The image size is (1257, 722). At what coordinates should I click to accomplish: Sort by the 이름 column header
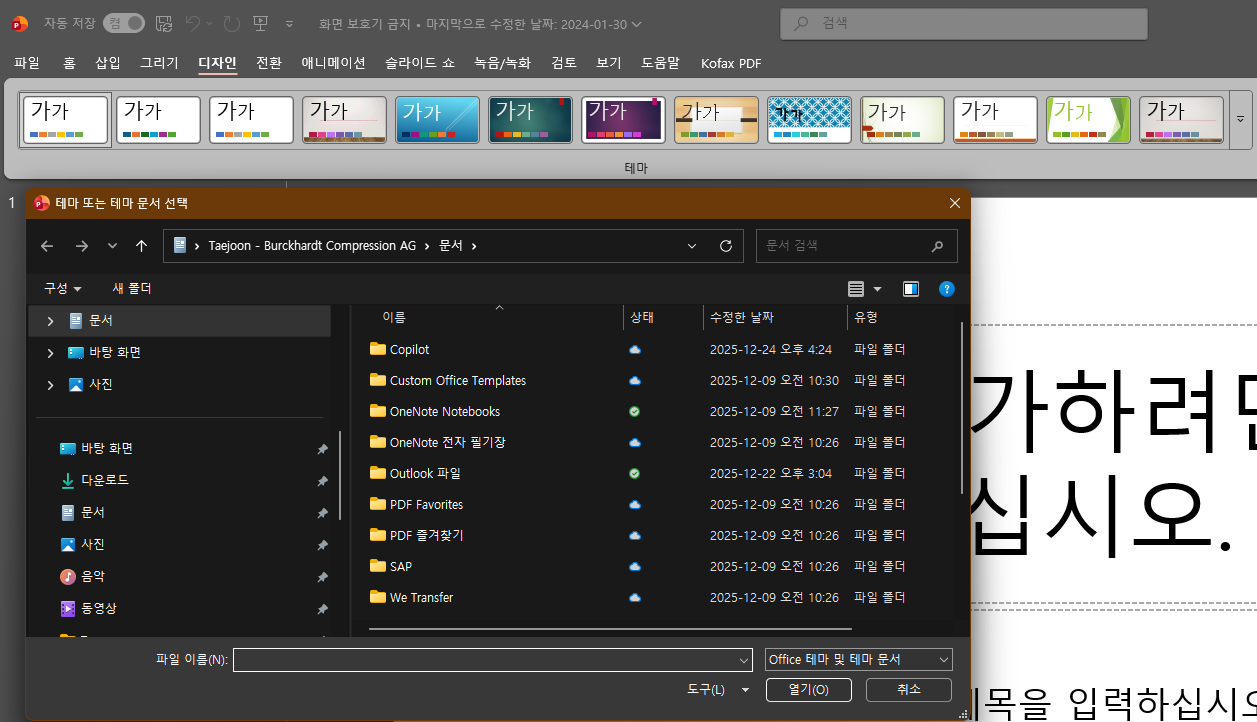point(394,317)
